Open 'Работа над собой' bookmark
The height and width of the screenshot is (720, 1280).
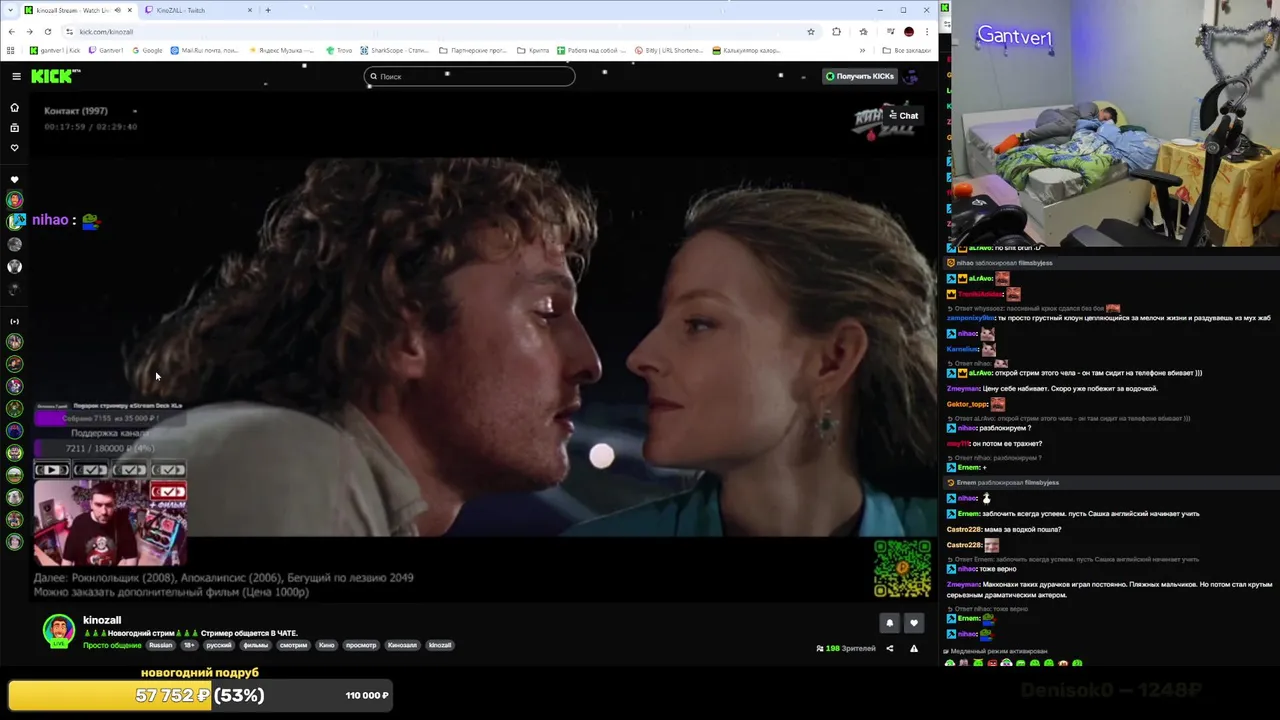[x=592, y=50]
